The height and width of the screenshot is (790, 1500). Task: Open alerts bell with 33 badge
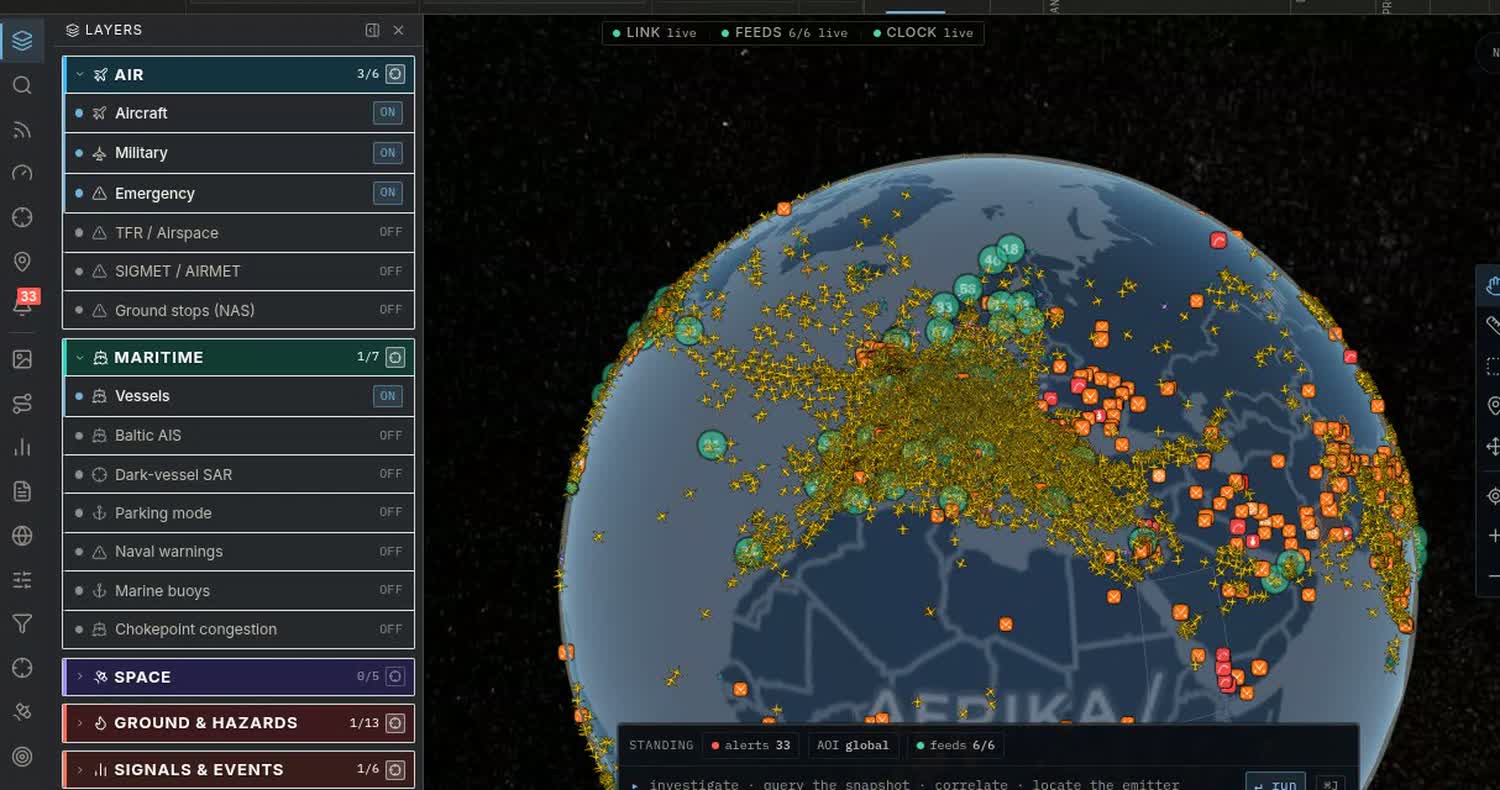tap(24, 302)
